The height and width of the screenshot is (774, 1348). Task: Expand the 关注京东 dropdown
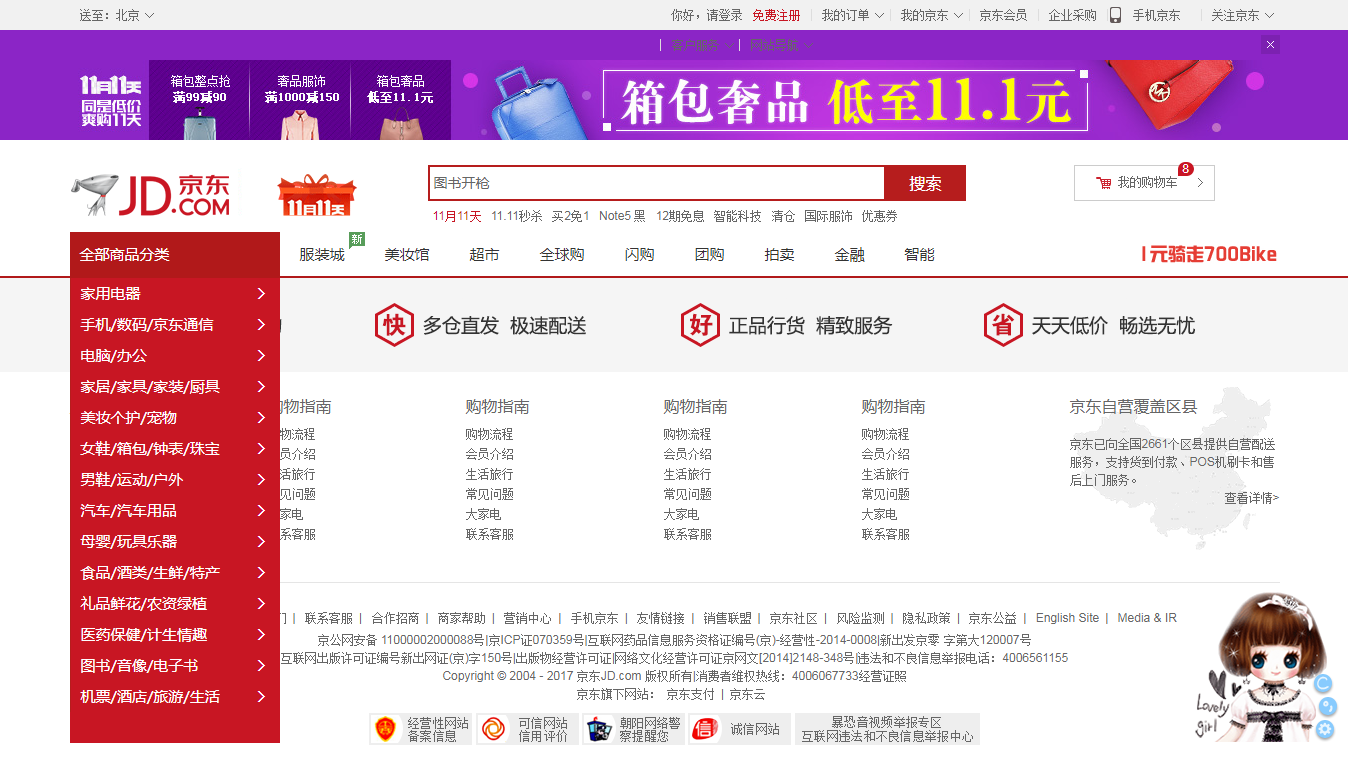coord(1243,15)
